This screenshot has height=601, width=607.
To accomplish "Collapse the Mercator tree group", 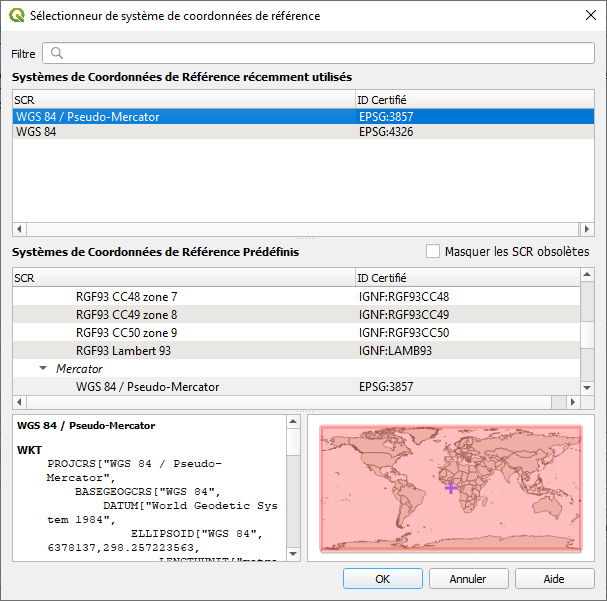I will click(x=43, y=368).
